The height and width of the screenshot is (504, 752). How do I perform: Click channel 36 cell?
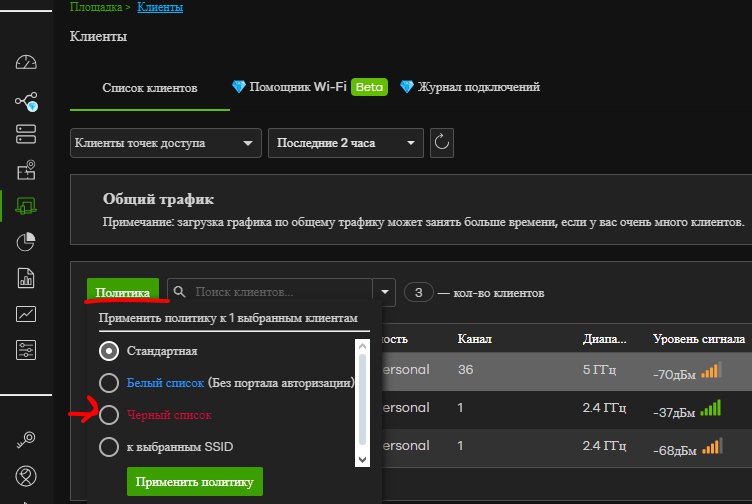pos(465,370)
